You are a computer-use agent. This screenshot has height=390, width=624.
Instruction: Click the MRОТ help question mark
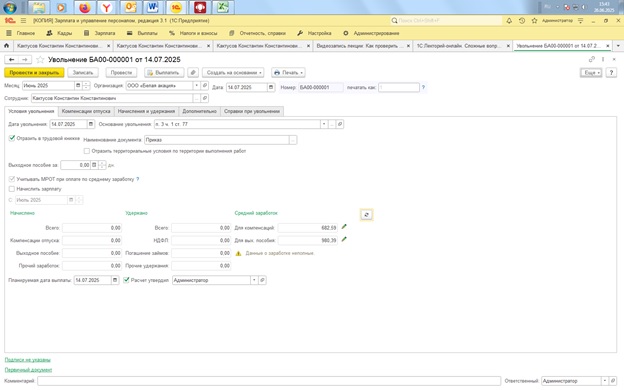click(x=138, y=179)
